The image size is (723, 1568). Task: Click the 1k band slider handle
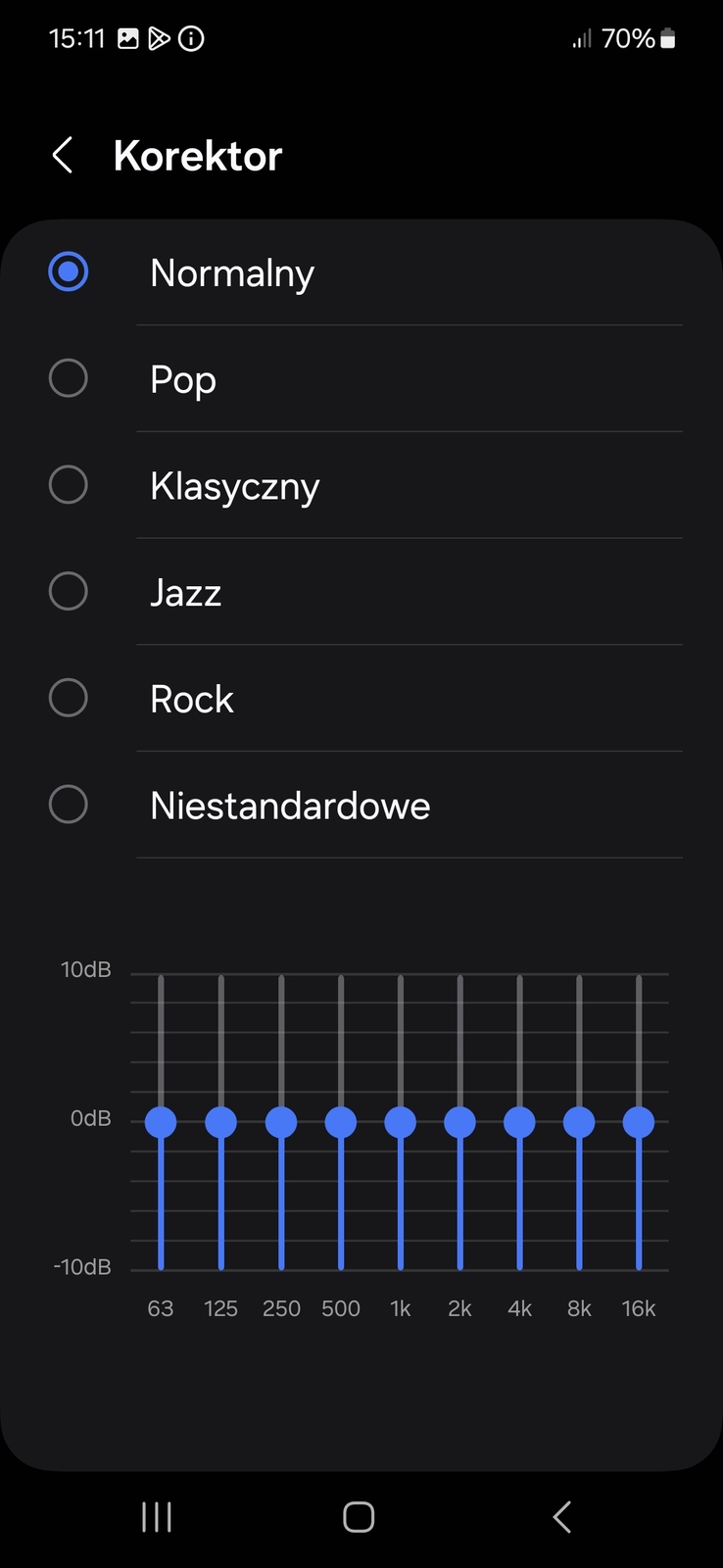pos(401,1122)
